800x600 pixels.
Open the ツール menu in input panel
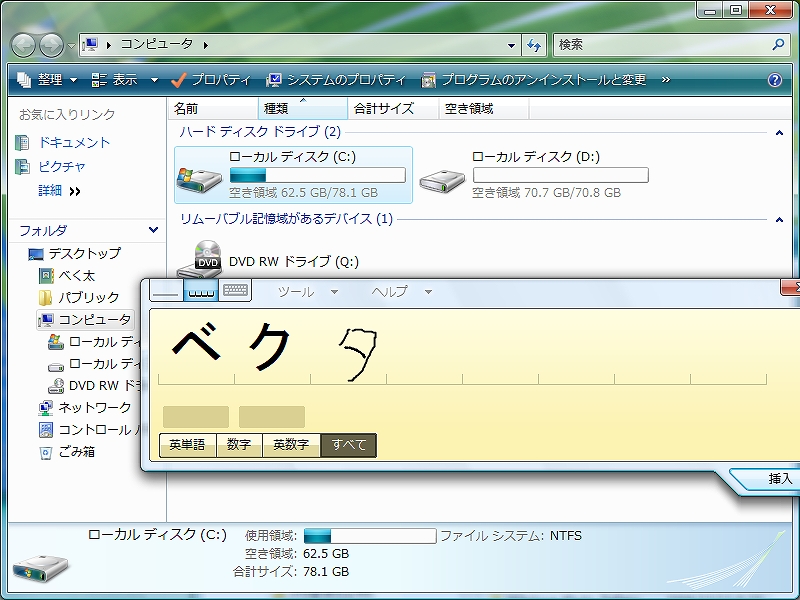pos(296,292)
